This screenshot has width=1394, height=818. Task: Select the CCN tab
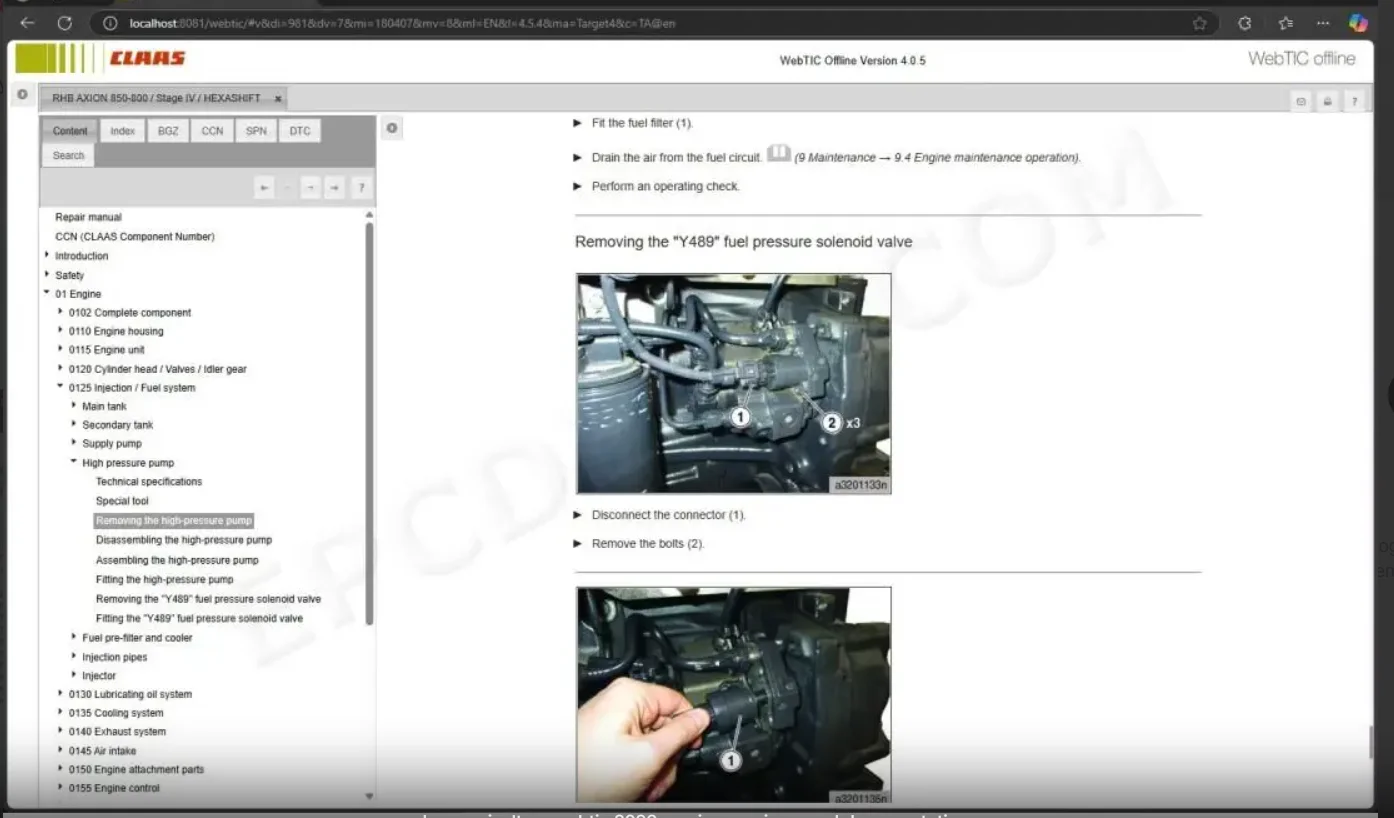pos(212,131)
